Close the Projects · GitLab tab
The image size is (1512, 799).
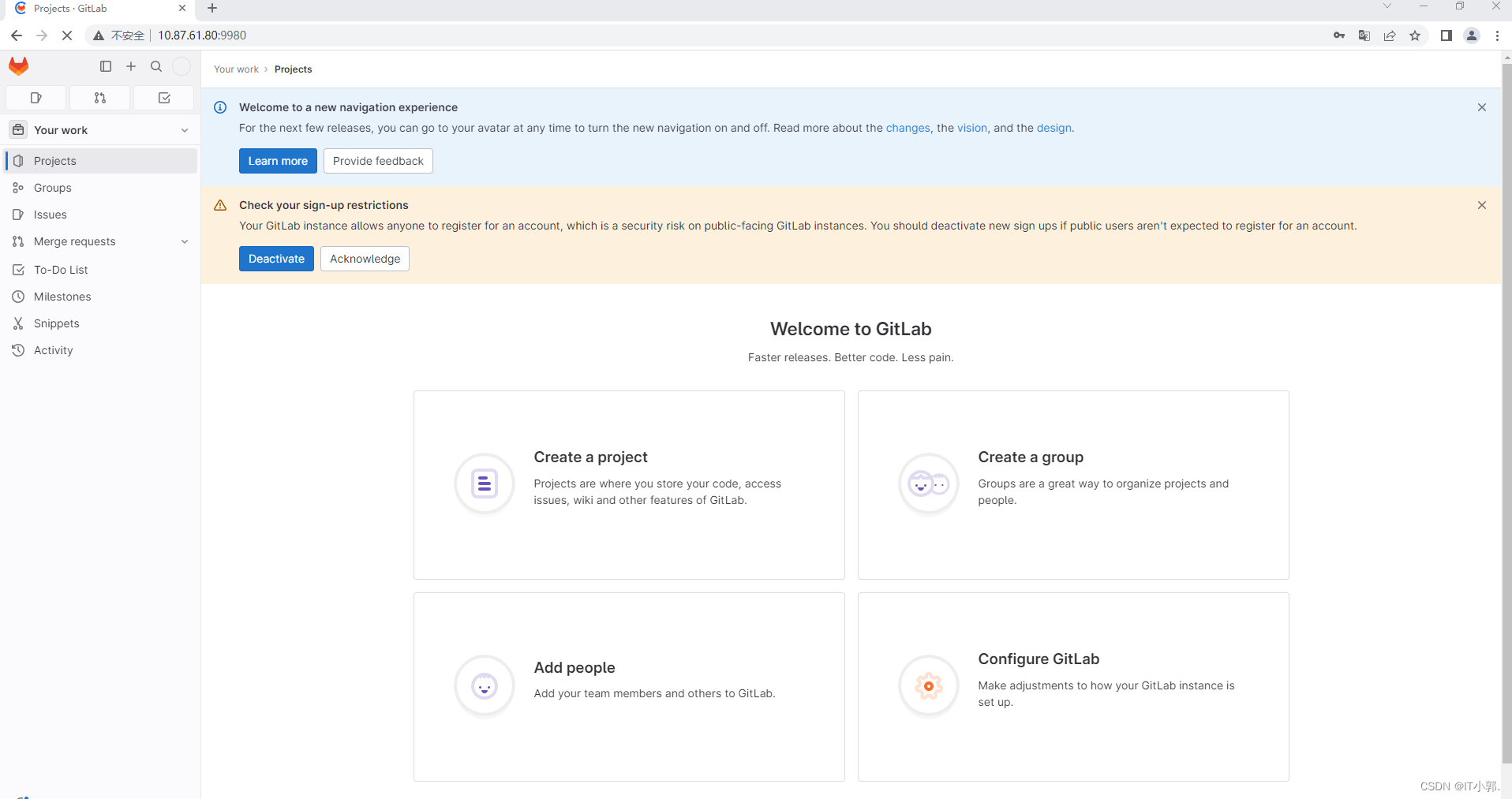point(182,9)
